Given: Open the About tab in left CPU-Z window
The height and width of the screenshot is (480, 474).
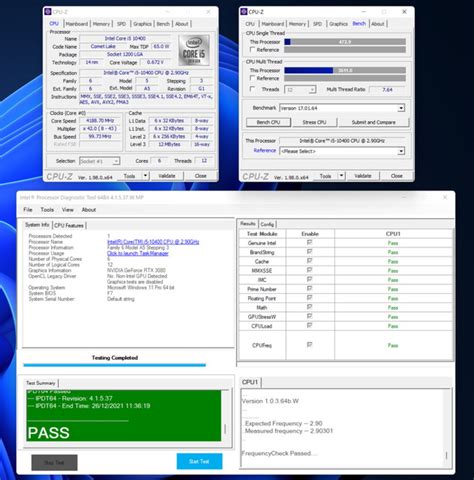Looking at the screenshot, I should tap(182, 24).
